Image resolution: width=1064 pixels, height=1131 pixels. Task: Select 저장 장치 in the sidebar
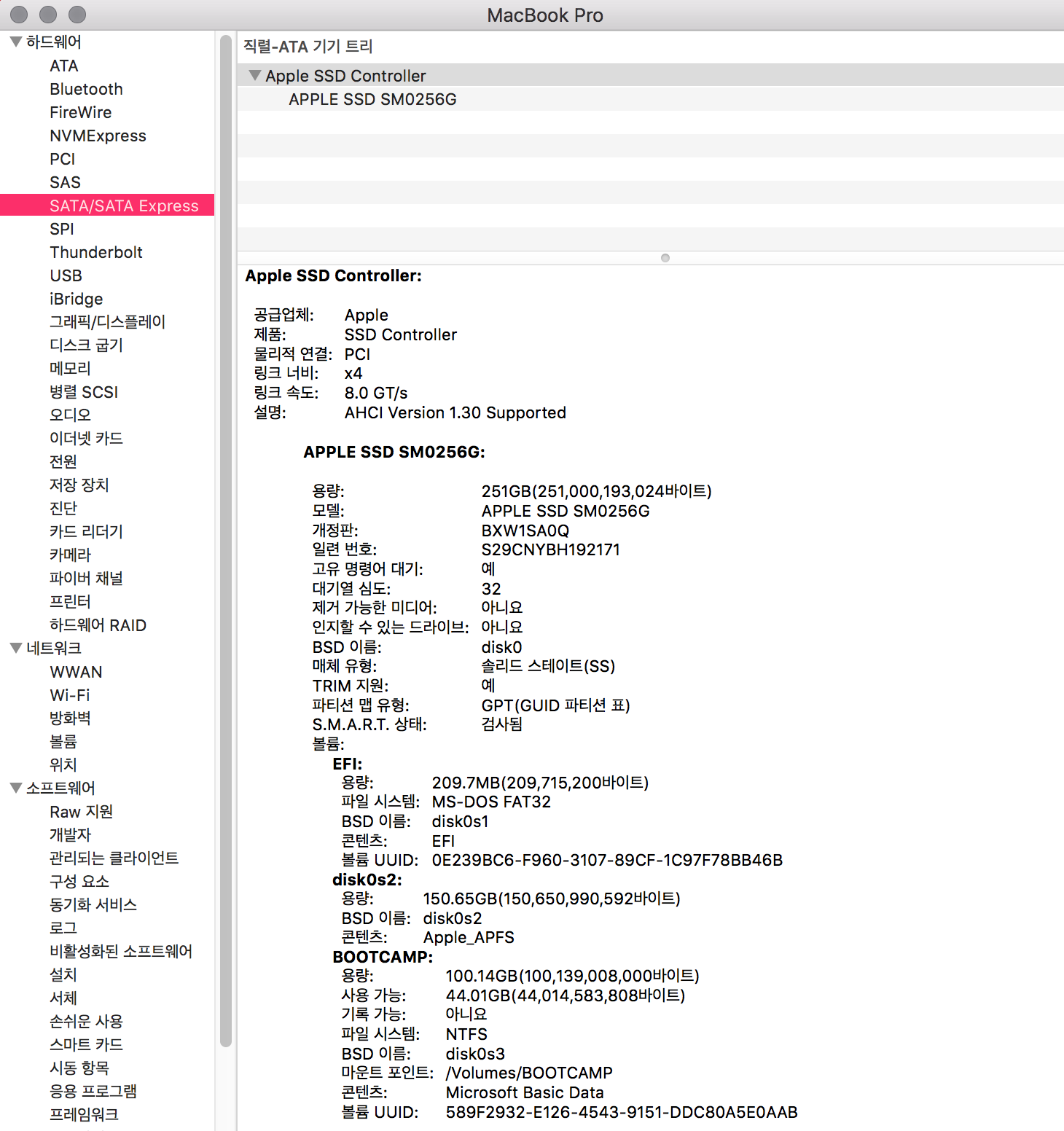(79, 485)
